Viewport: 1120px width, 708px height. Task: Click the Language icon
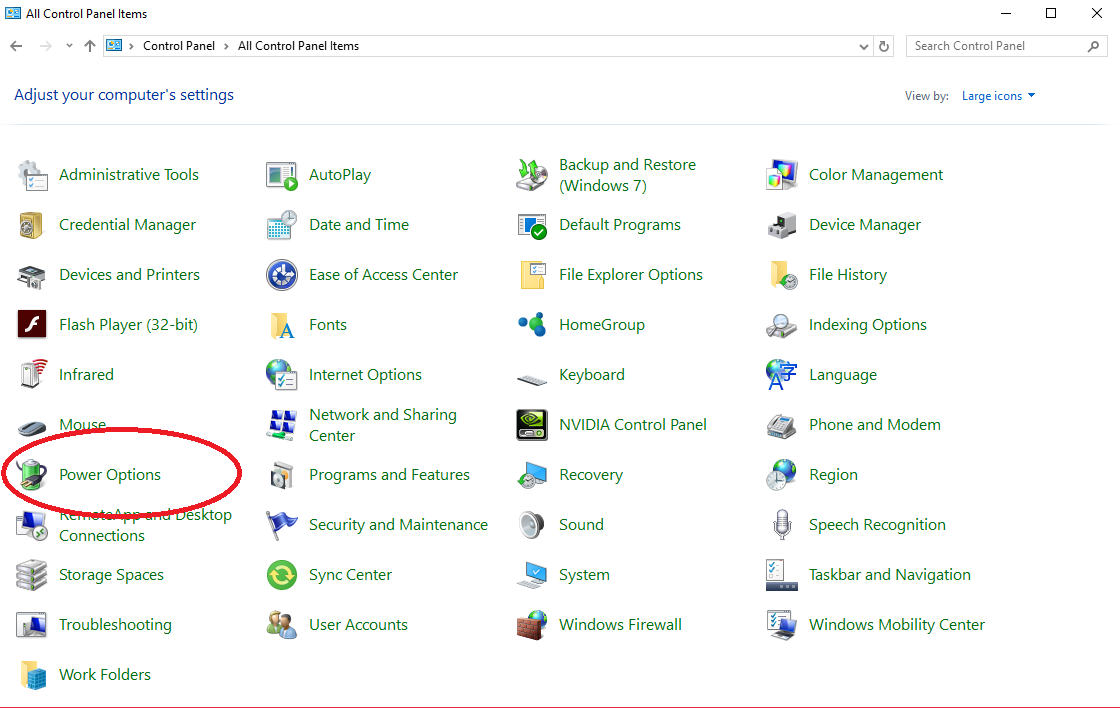coord(781,375)
